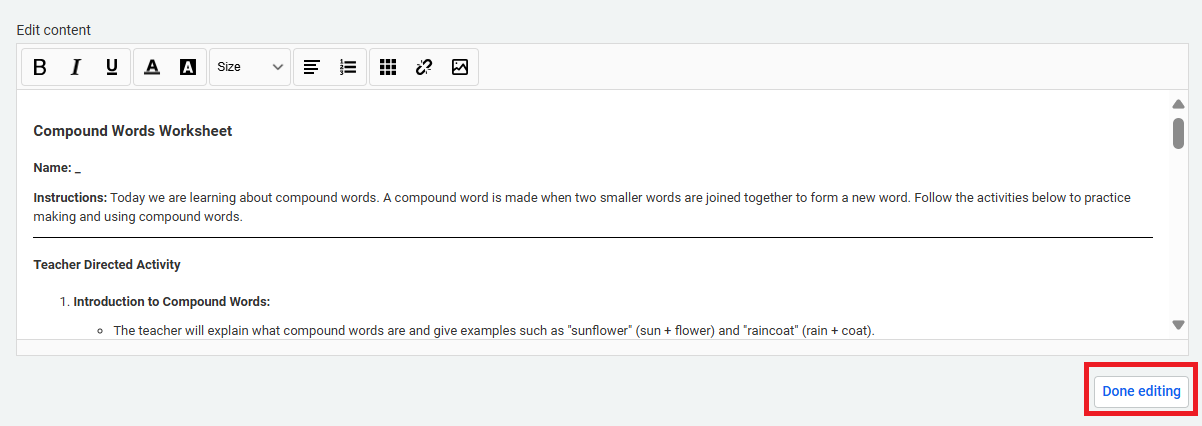Viewport: 1202px width, 426px height.
Task: Click the editor's vertical scrollbar thumb
Action: click(x=1178, y=132)
